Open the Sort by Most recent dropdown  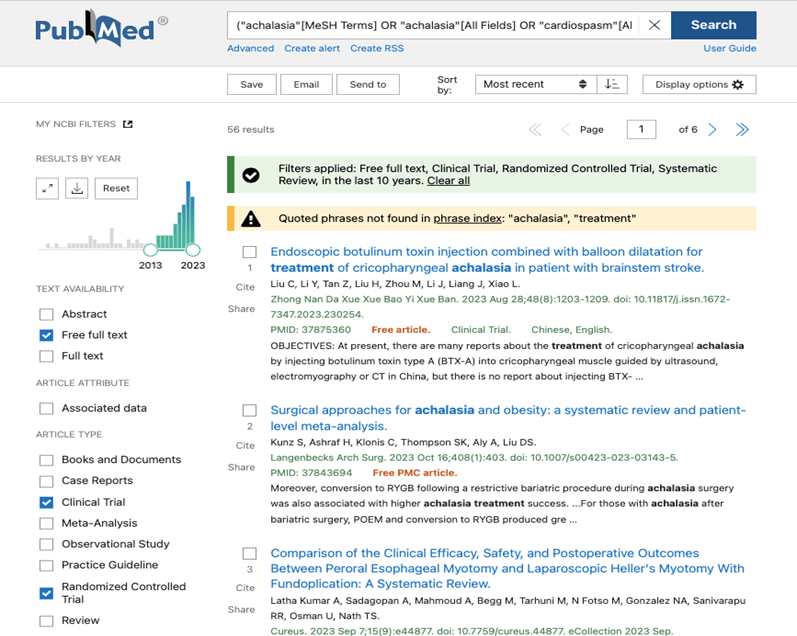[535, 84]
